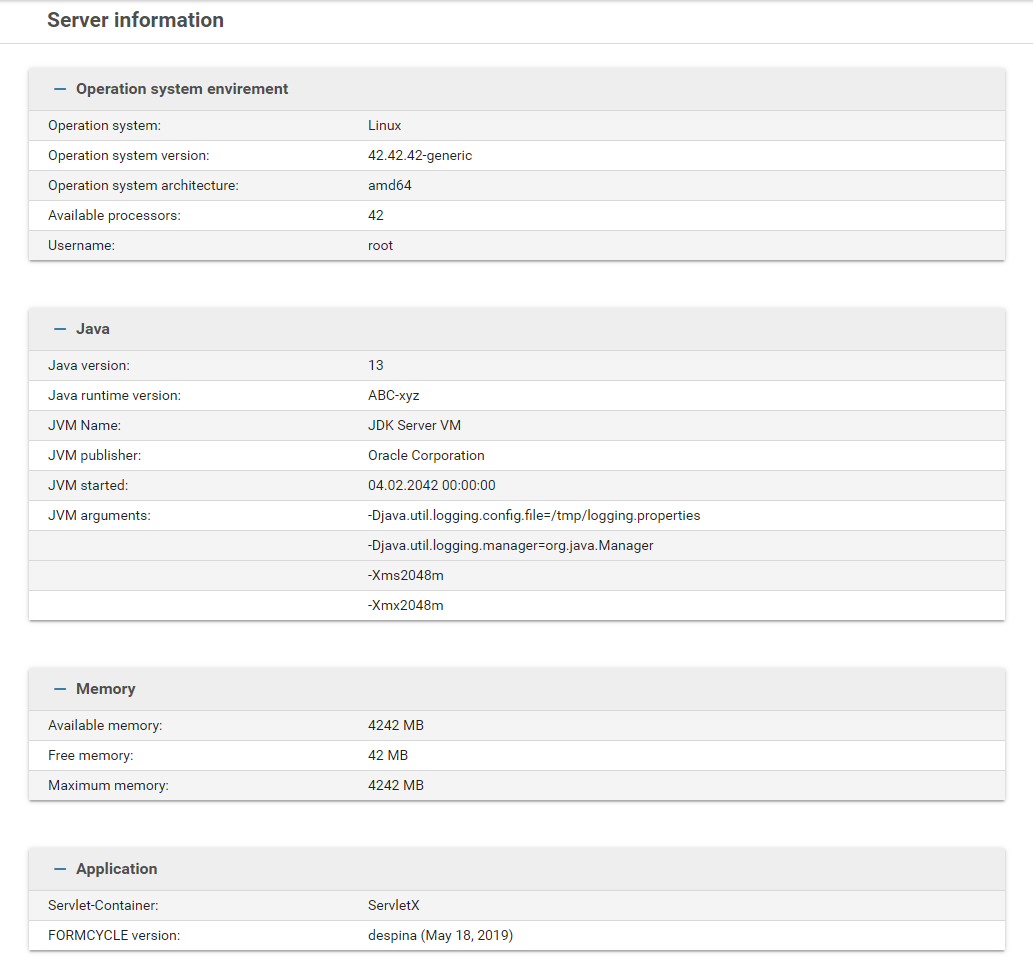This screenshot has width=1033, height=972.
Task: Toggle the 'Operation system envirement' header title
Action: click(x=181, y=89)
